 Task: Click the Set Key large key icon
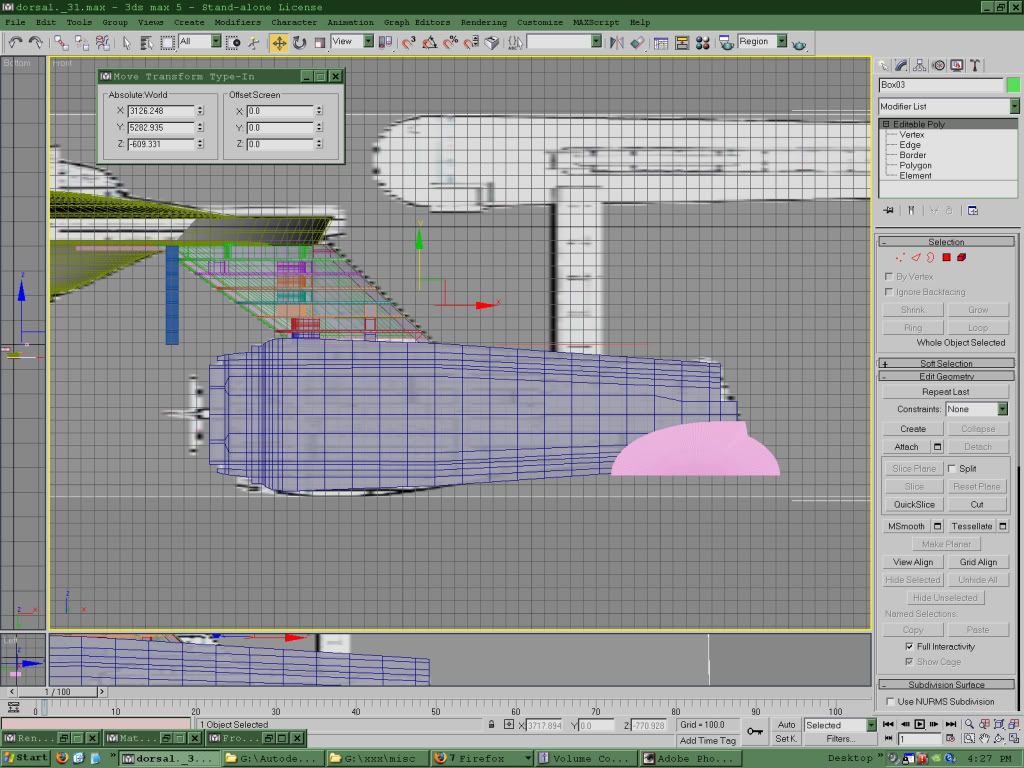point(755,731)
